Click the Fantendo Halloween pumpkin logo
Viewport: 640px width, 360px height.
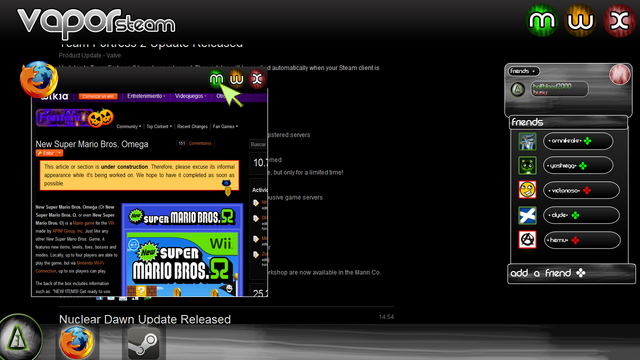[75, 118]
